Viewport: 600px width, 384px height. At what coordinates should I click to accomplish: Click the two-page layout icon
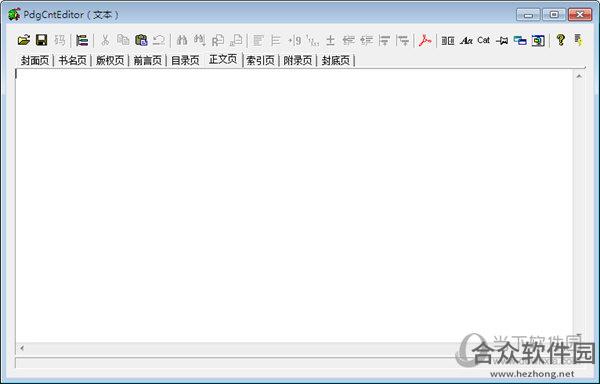pos(448,41)
